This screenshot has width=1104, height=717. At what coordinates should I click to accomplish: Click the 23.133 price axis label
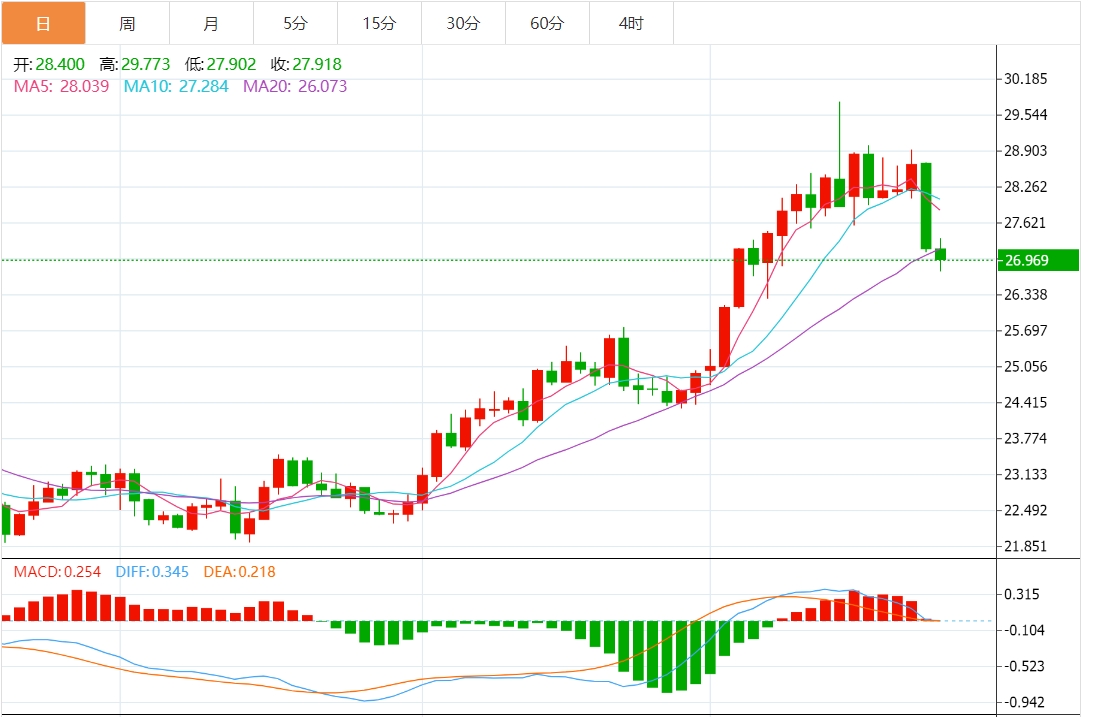tap(1025, 474)
